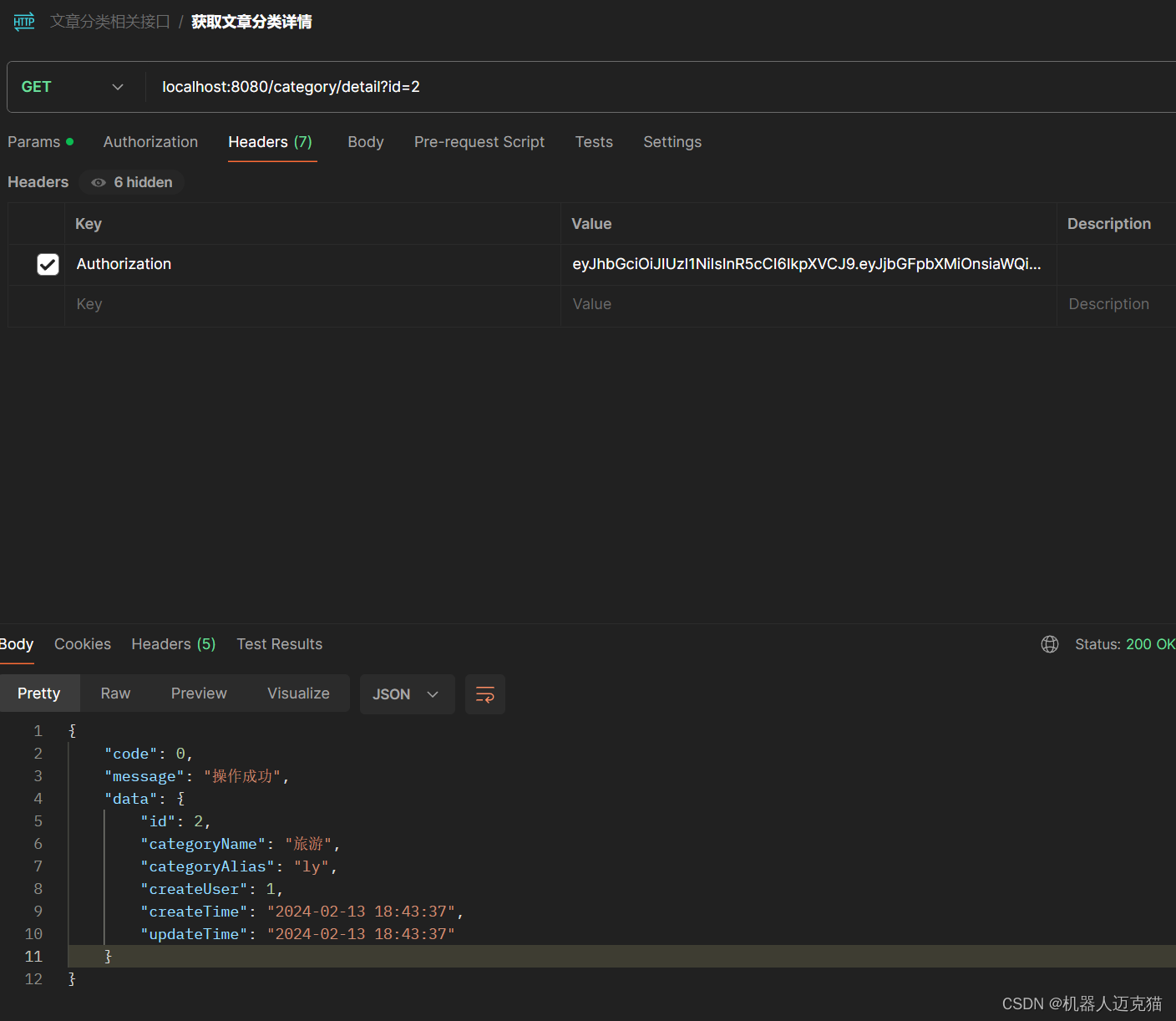The width and height of the screenshot is (1176, 1021).
Task: Open the response Headers (5) tab
Action: tap(174, 644)
